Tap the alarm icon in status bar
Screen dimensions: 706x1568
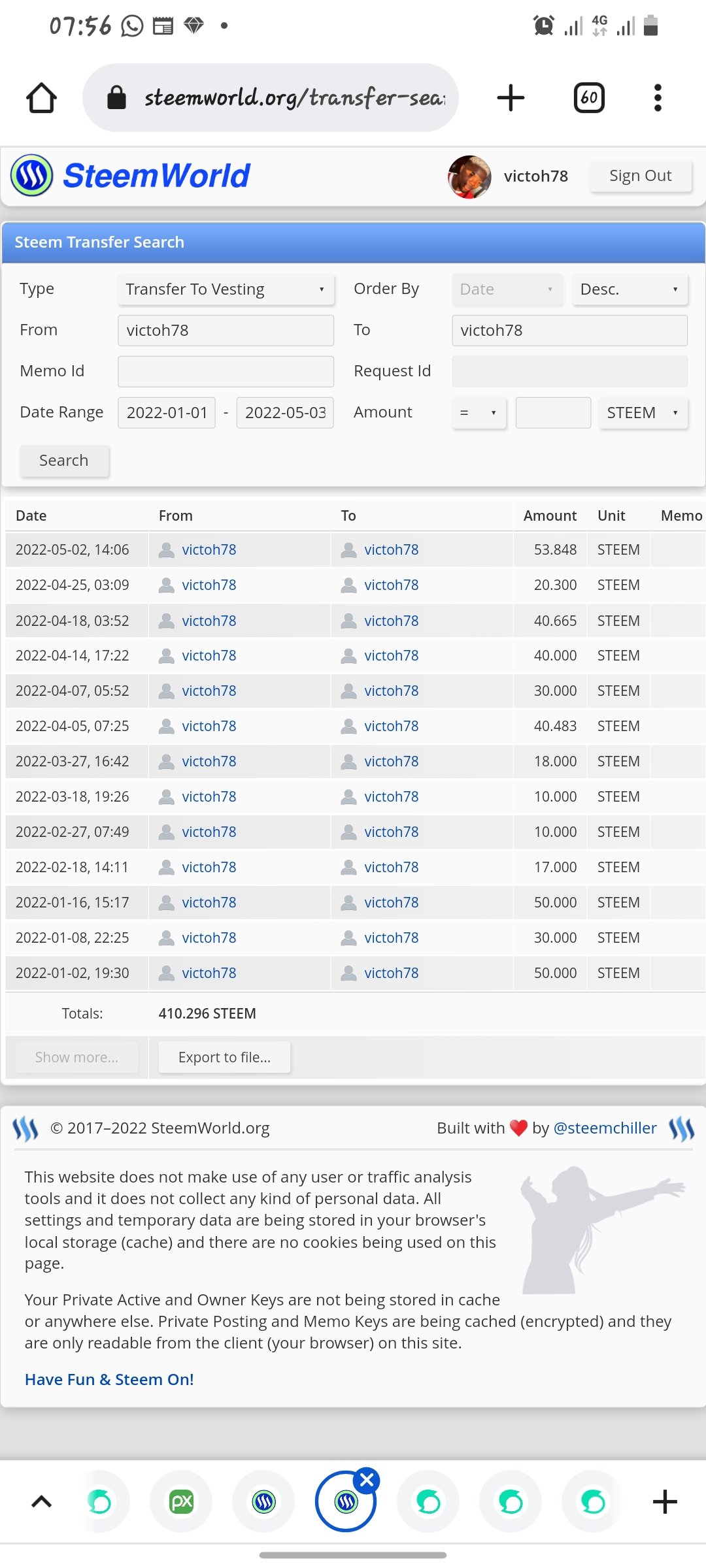click(544, 26)
